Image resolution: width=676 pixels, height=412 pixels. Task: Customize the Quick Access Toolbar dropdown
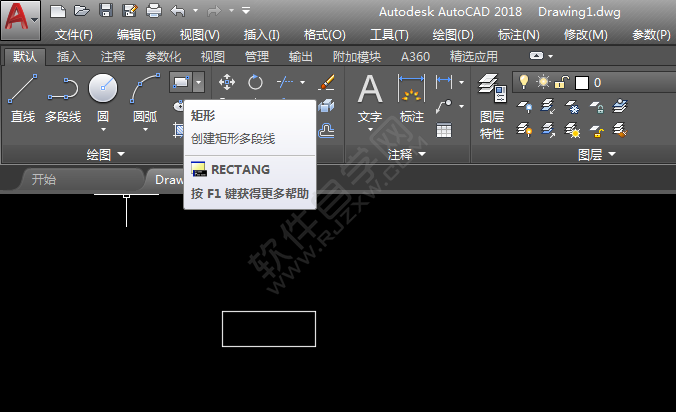coord(246,10)
